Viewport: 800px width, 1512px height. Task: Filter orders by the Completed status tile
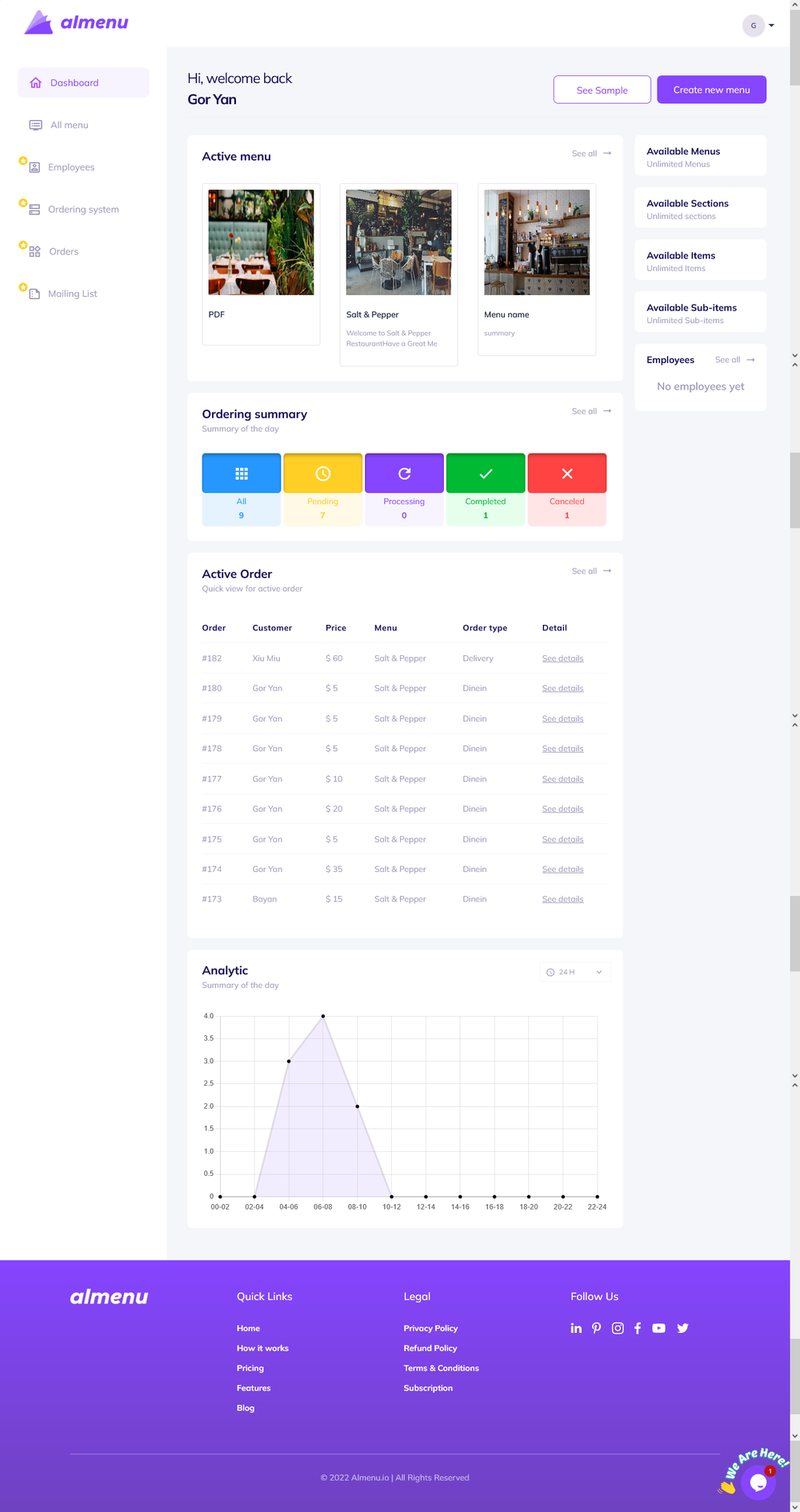tap(486, 490)
